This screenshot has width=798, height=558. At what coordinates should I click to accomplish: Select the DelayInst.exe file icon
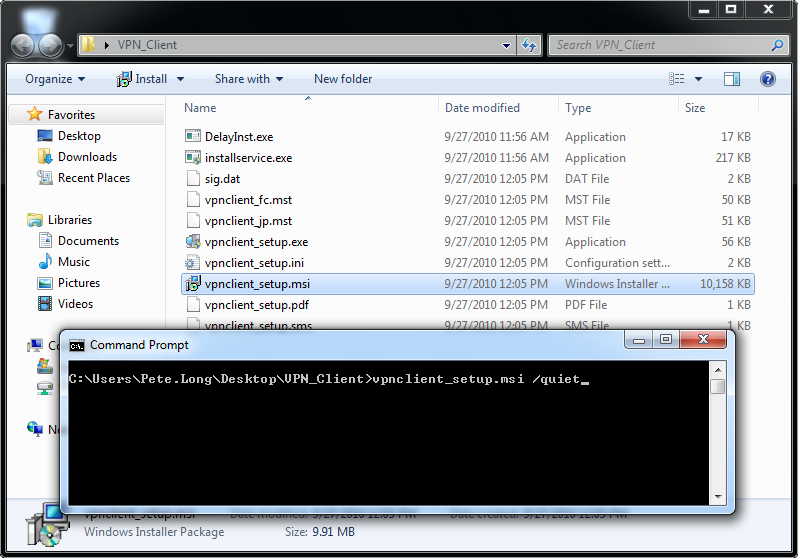coord(193,136)
